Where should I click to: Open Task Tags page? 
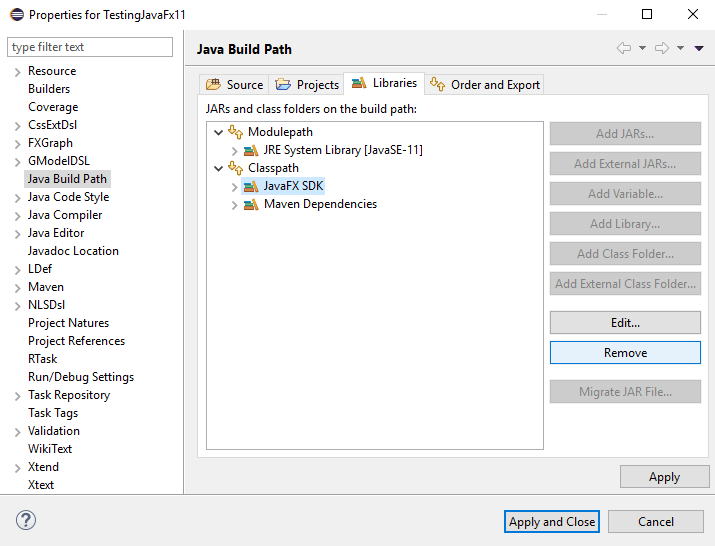pyautogui.click(x=53, y=413)
